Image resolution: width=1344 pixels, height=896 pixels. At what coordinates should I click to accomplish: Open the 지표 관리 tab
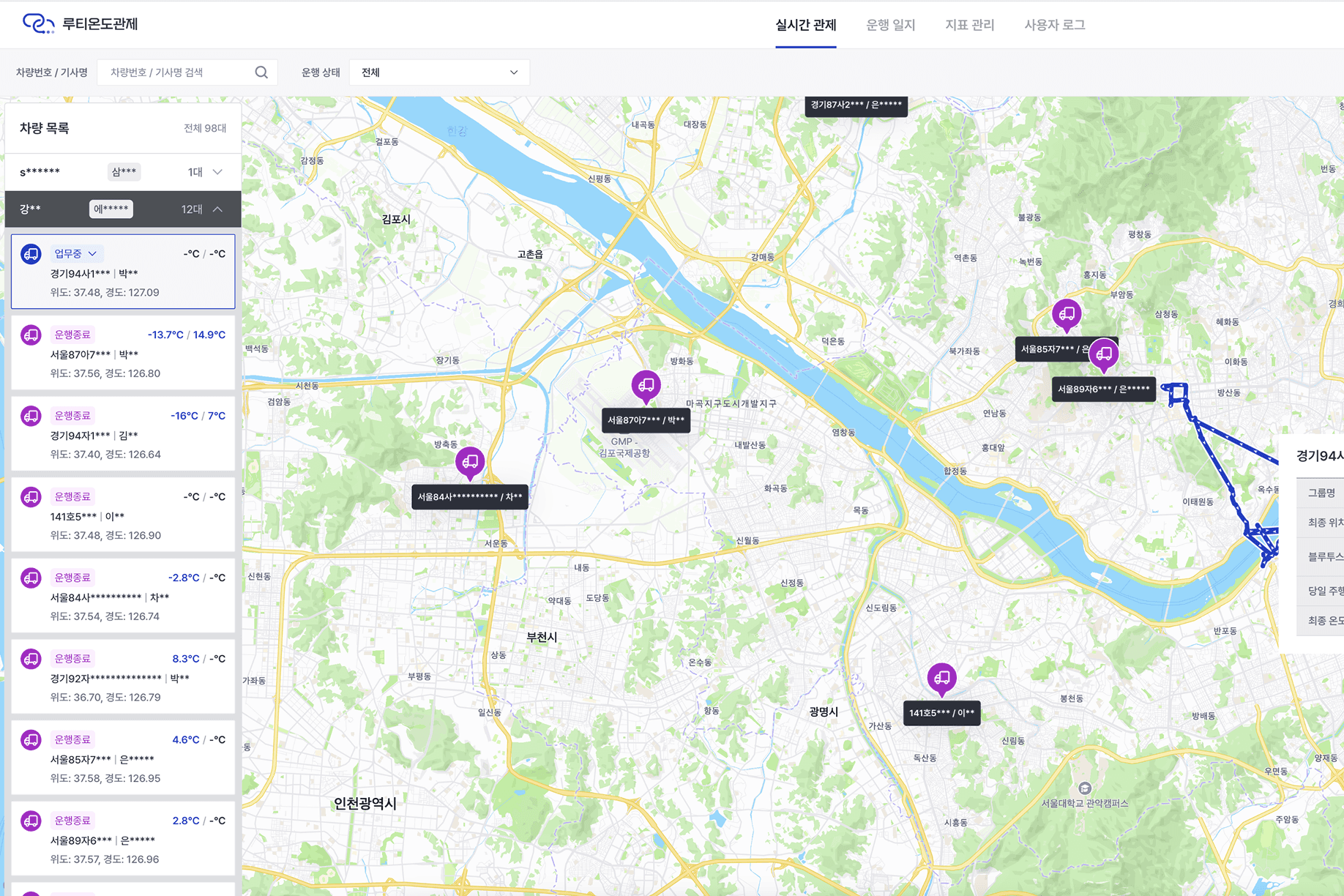pyautogui.click(x=970, y=25)
